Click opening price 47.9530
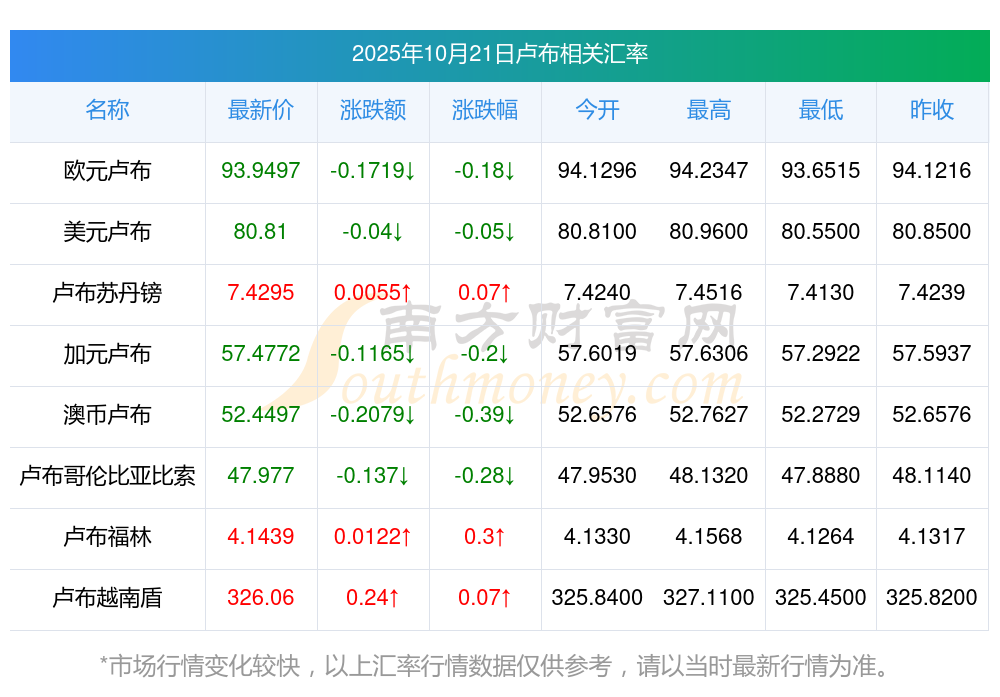 click(x=597, y=476)
